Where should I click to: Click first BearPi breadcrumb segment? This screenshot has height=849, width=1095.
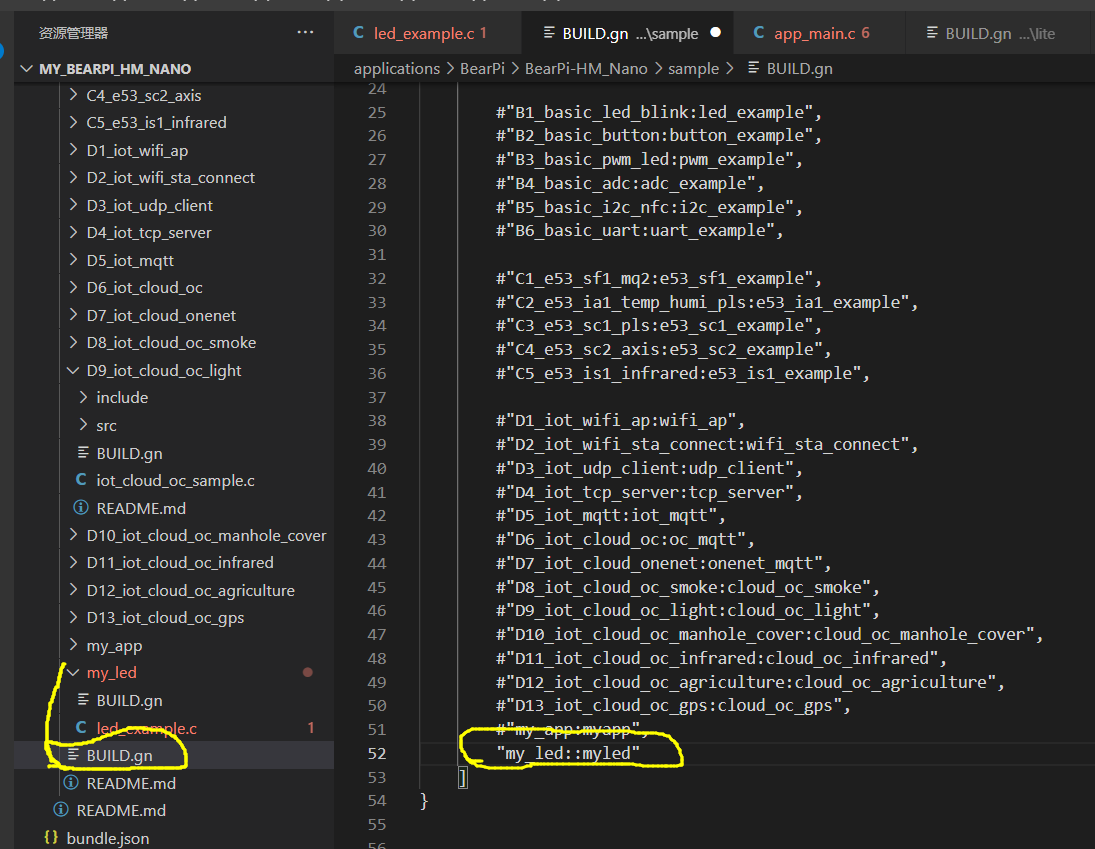point(482,68)
